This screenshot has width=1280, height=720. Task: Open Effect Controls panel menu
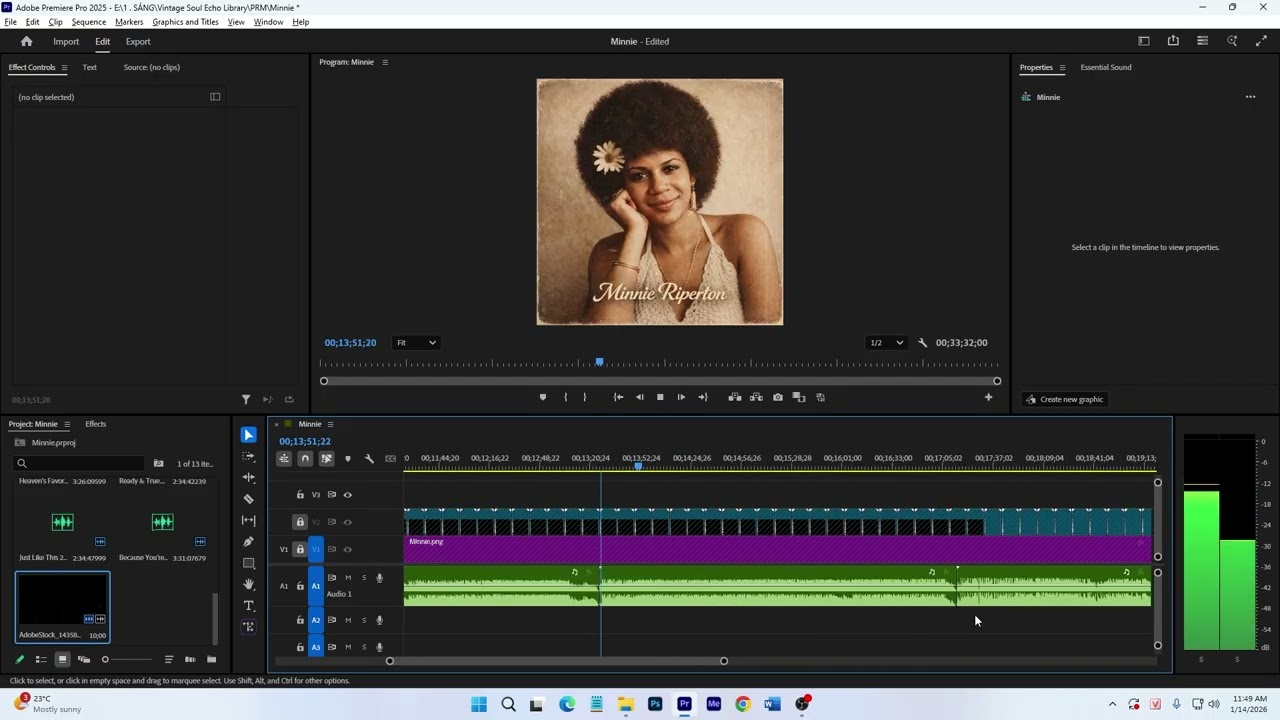[x=64, y=68]
